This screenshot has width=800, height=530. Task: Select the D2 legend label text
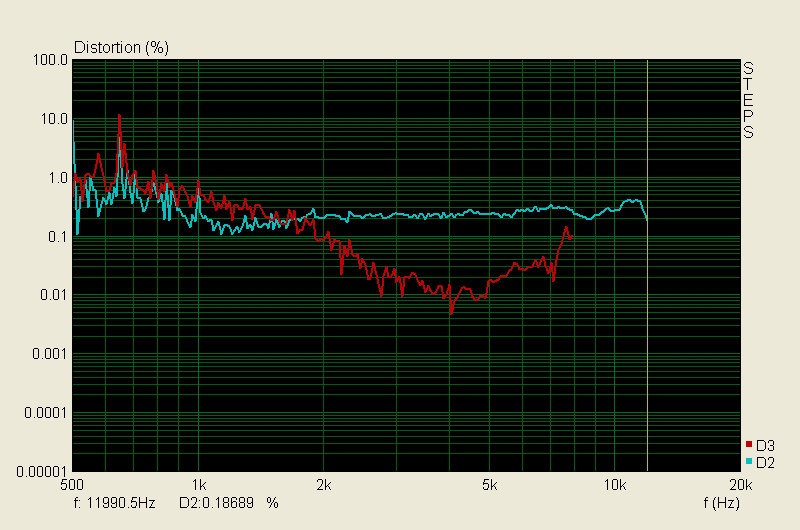click(x=765, y=461)
